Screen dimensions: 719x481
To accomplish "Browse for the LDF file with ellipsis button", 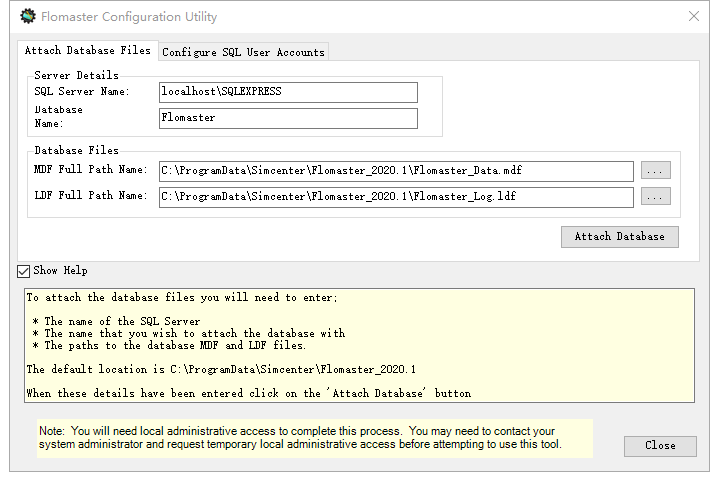I will click(x=656, y=197).
